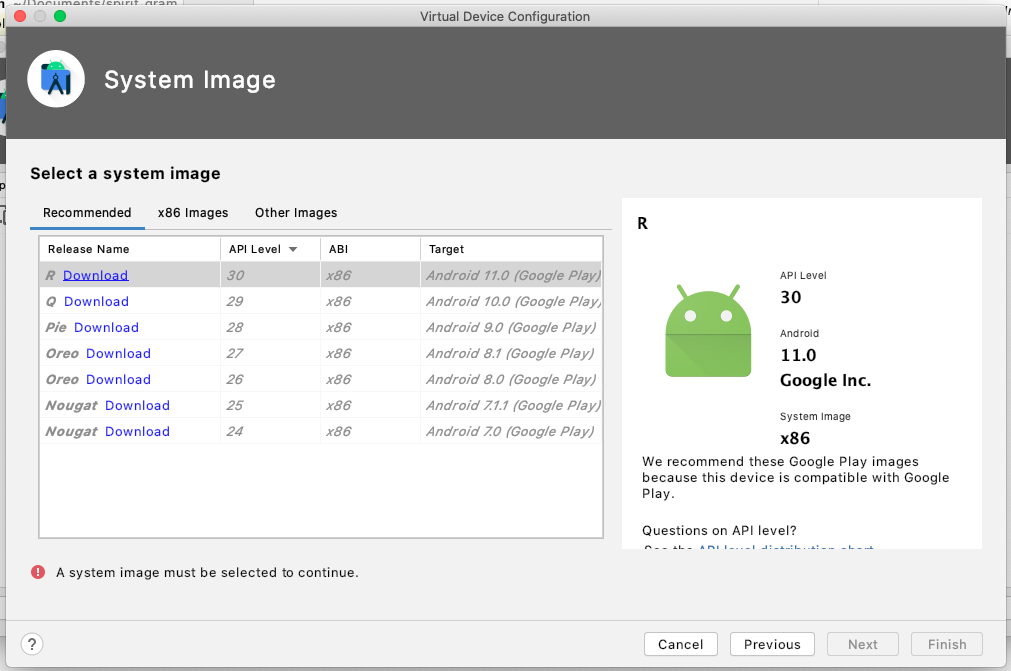1011x671 pixels.
Task: Click the ABI column header
Action: [370, 249]
